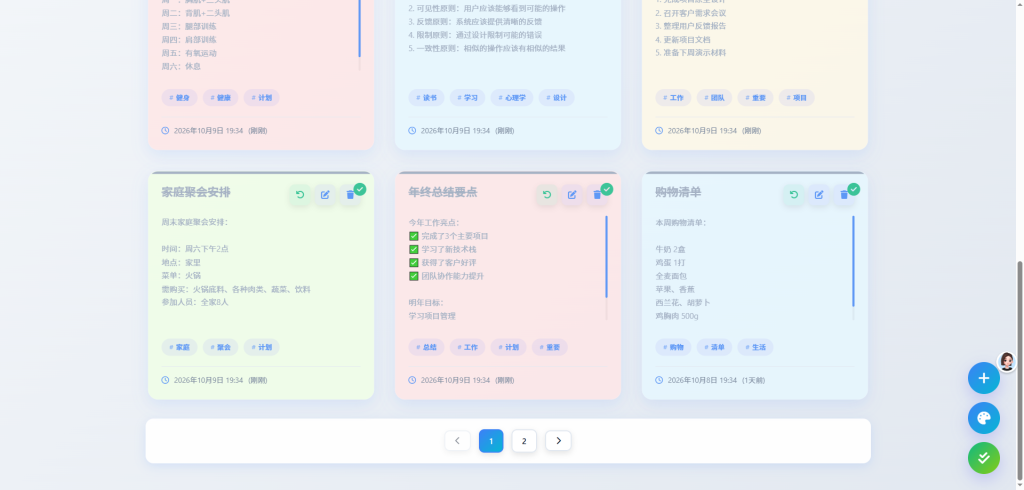
Task: Click the 清单 tag
Action: pyautogui.click(x=714, y=347)
